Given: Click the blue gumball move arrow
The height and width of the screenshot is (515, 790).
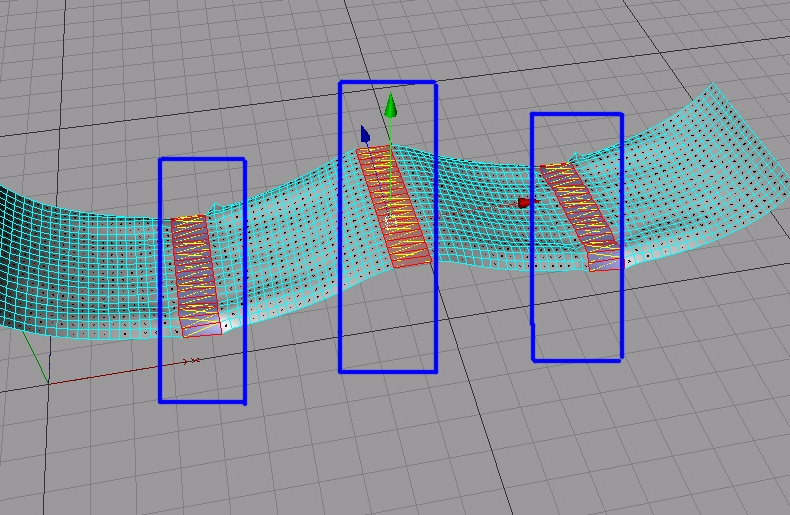Looking at the screenshot, I should pyautogui.click(x=365, y=135).
